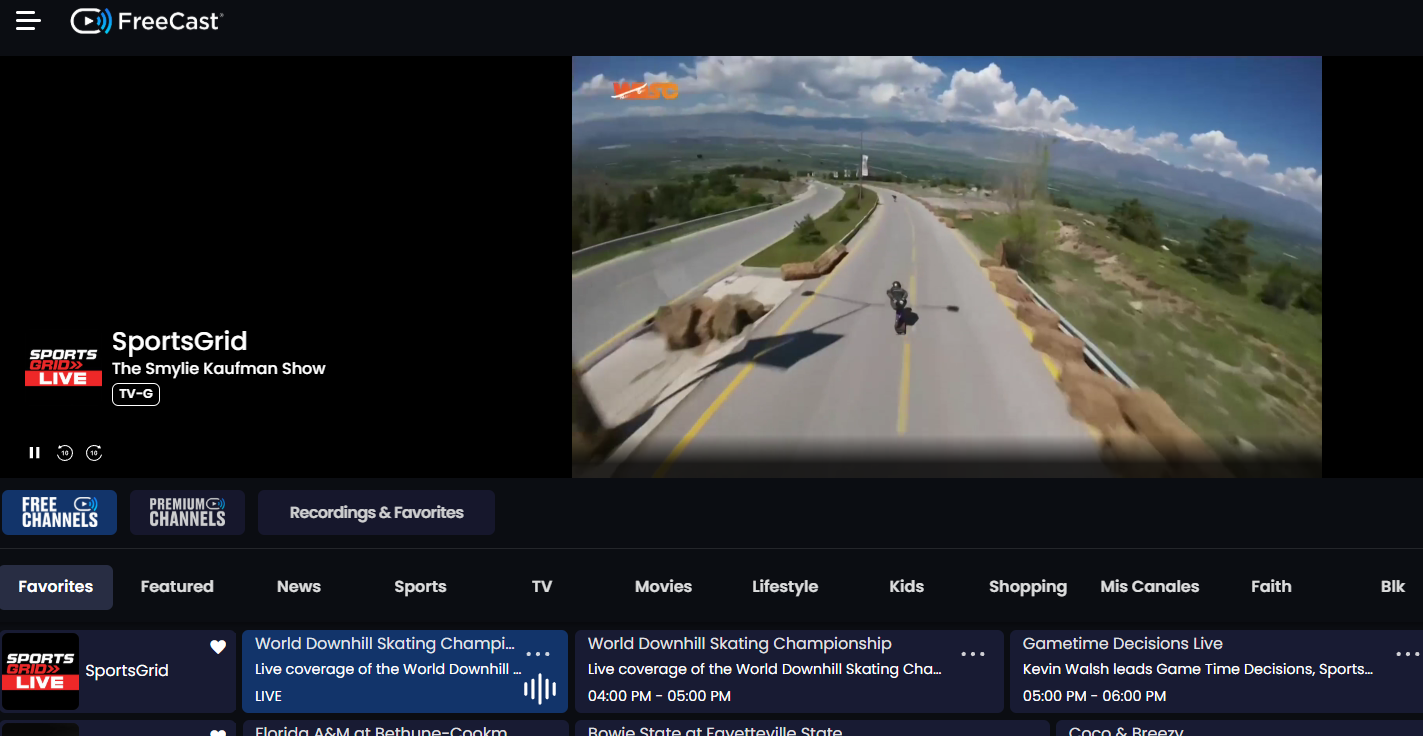Click the SportsGrid Live logo beside the show title

coord(63,367)
